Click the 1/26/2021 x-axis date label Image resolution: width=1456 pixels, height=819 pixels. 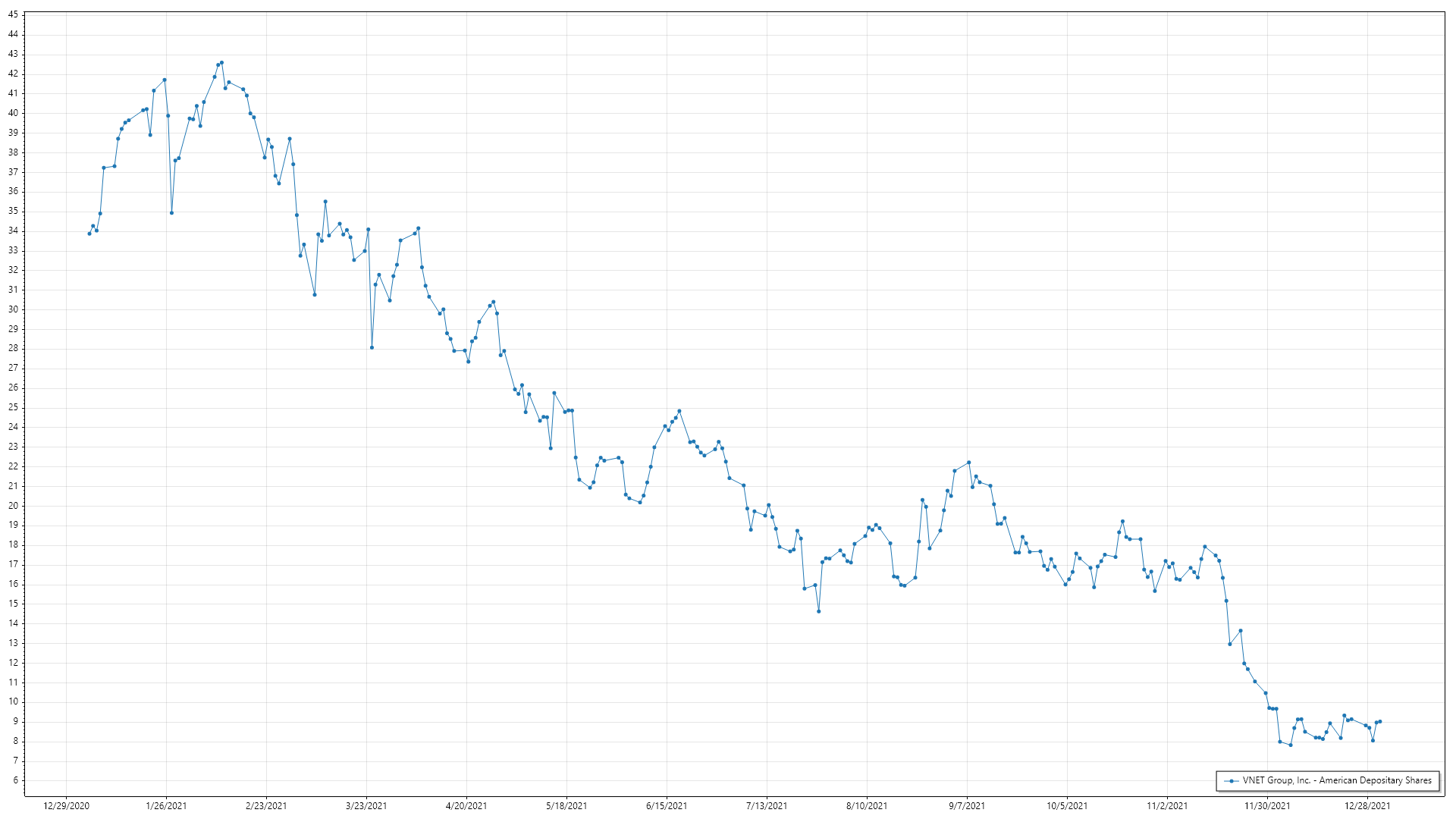coord(166,806)
